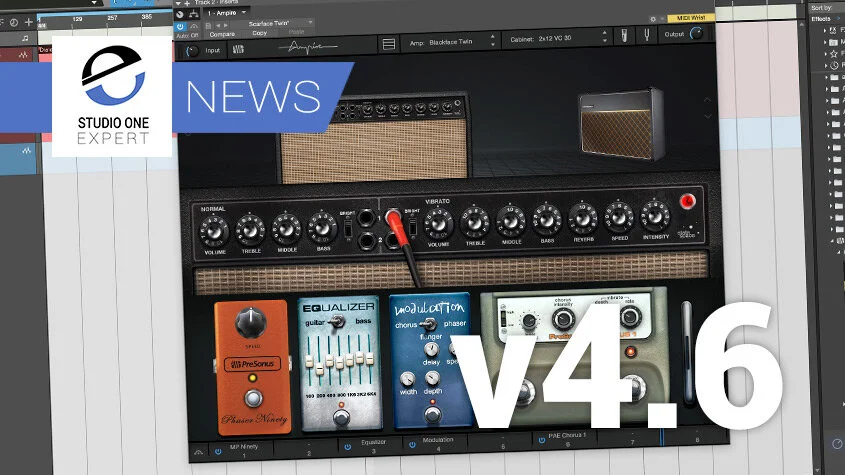
Task: Stomp the Phaser Ninety footswitch
Action: pyautogui.click(x=253, y=398)
